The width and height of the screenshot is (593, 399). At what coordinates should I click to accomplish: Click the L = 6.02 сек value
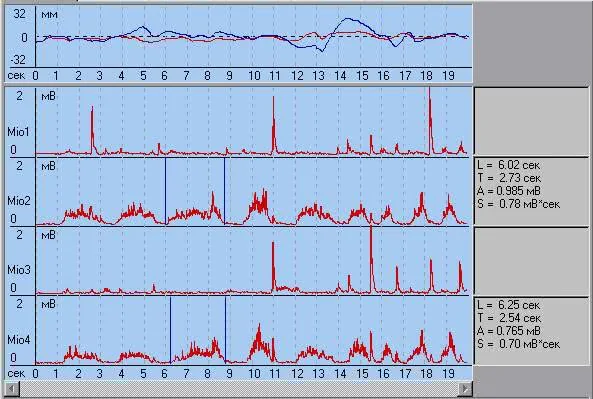(508, 165)
